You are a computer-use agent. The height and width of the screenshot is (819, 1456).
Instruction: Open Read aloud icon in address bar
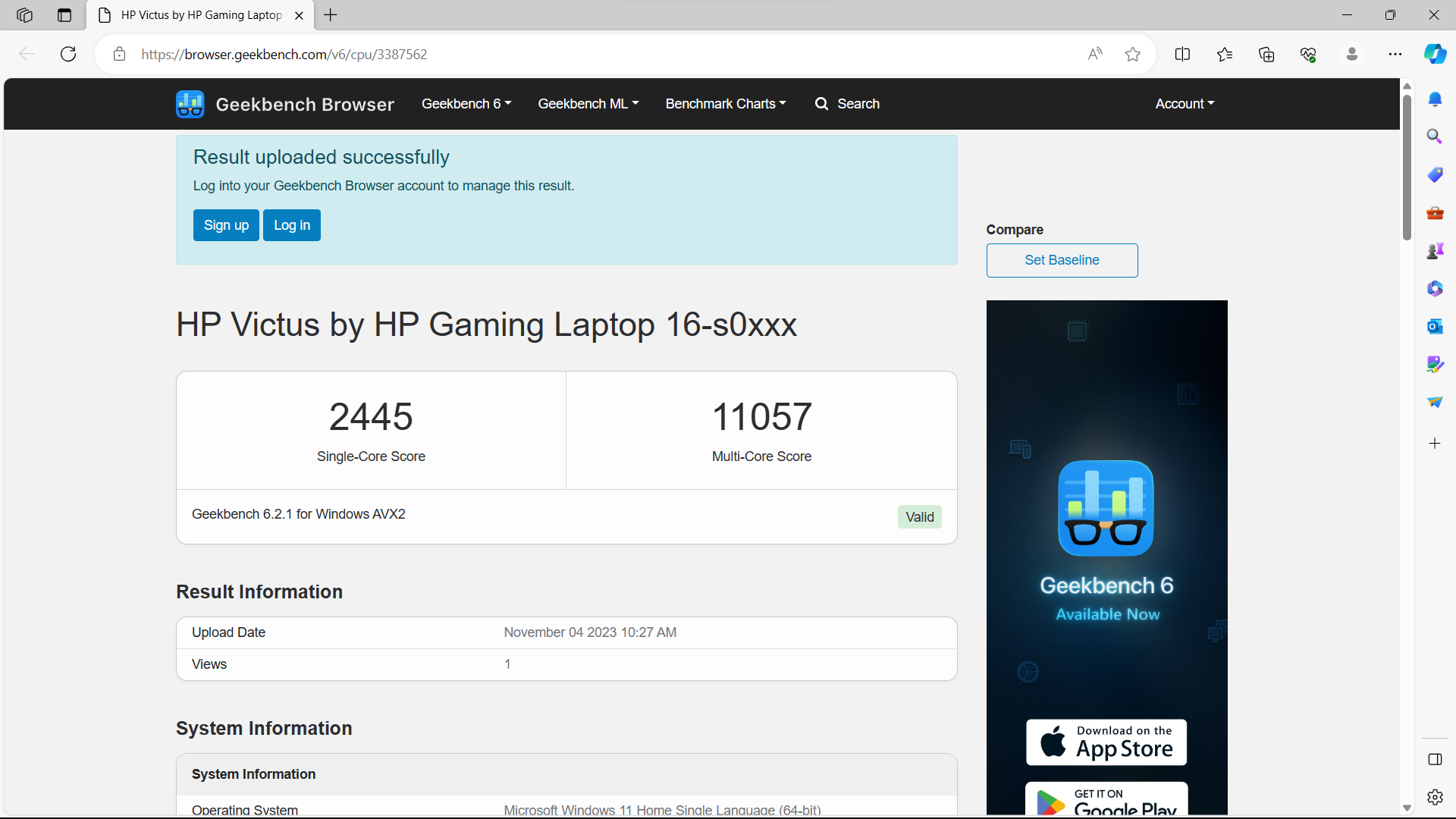pyautogui.click(x=1094, y=54)
